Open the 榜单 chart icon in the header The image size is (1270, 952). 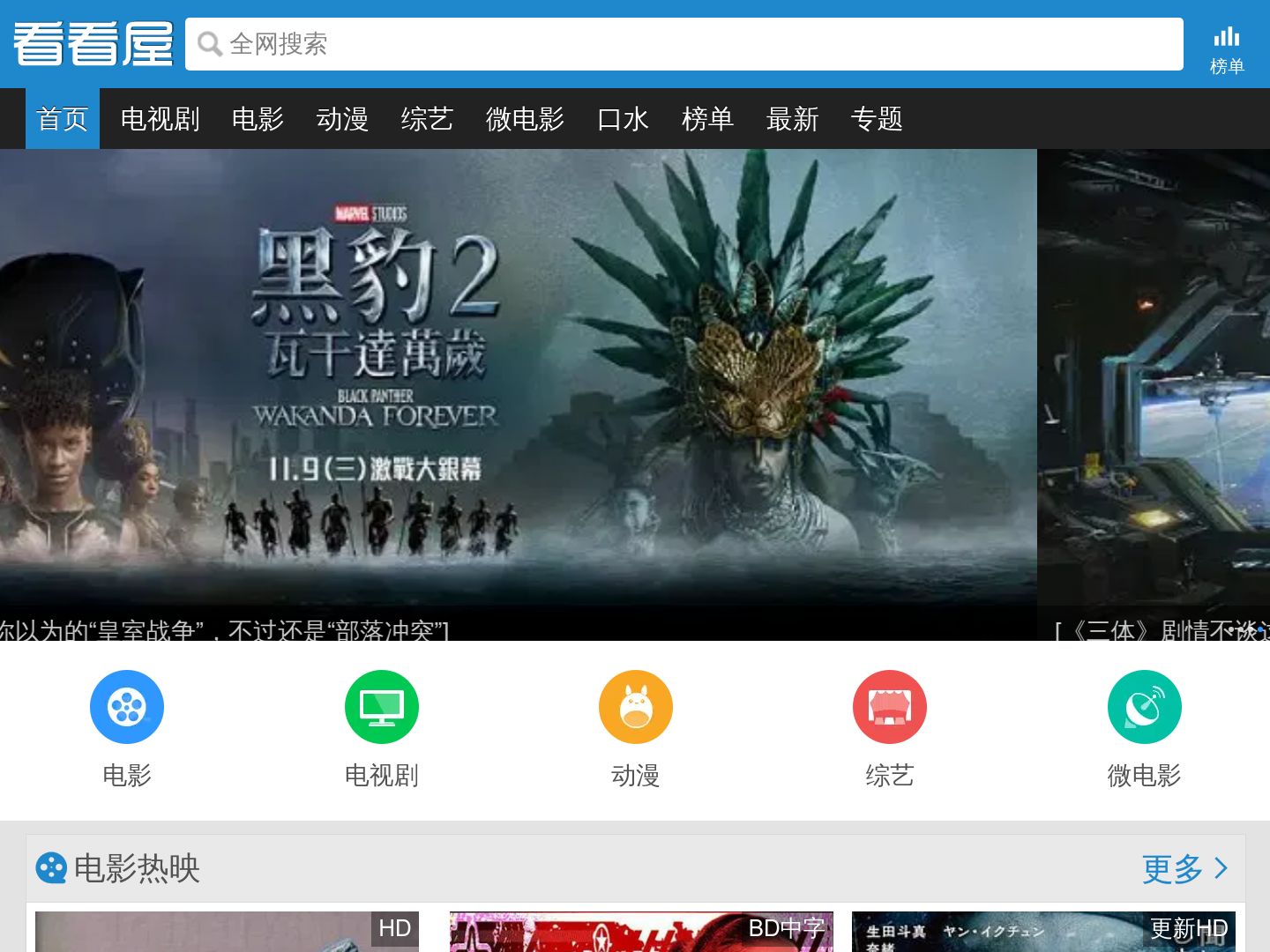point(1226,49)
